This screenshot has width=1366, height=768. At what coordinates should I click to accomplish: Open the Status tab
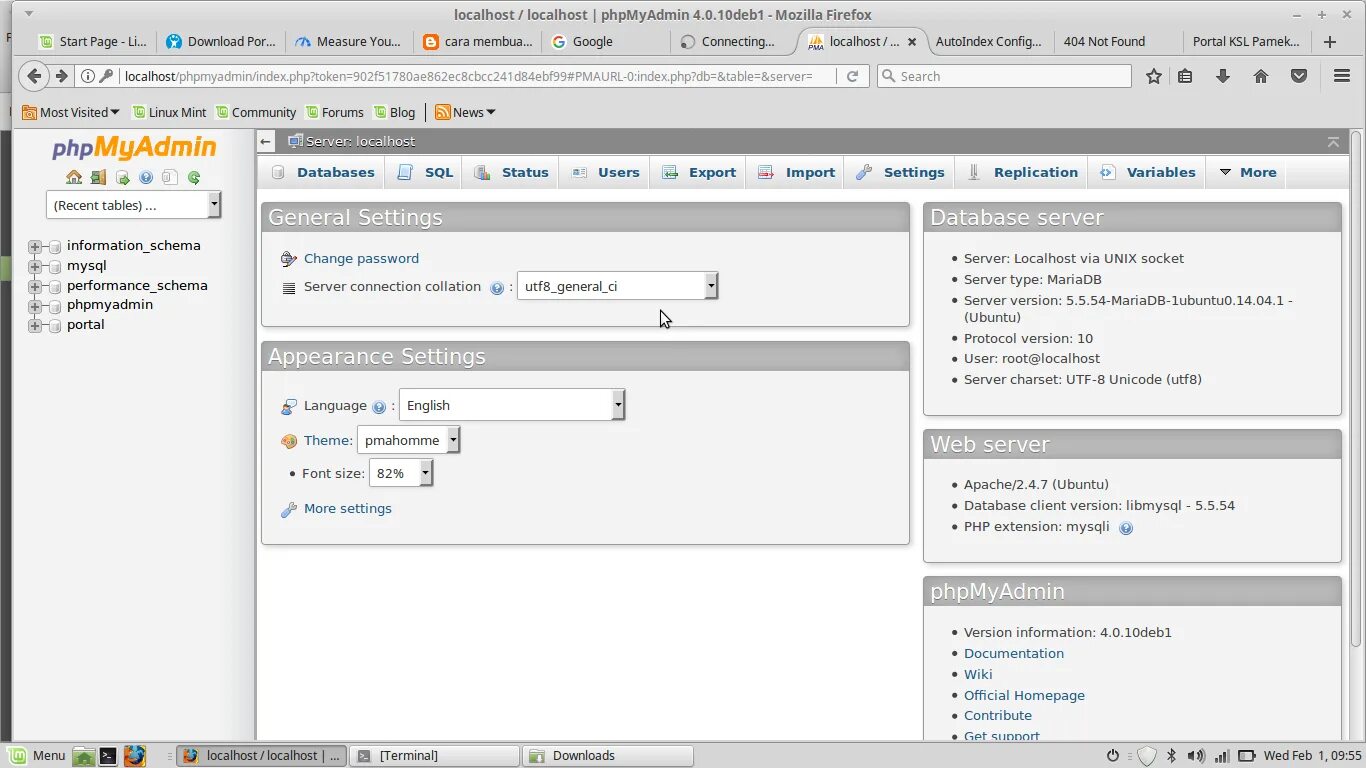coord(511,172)
